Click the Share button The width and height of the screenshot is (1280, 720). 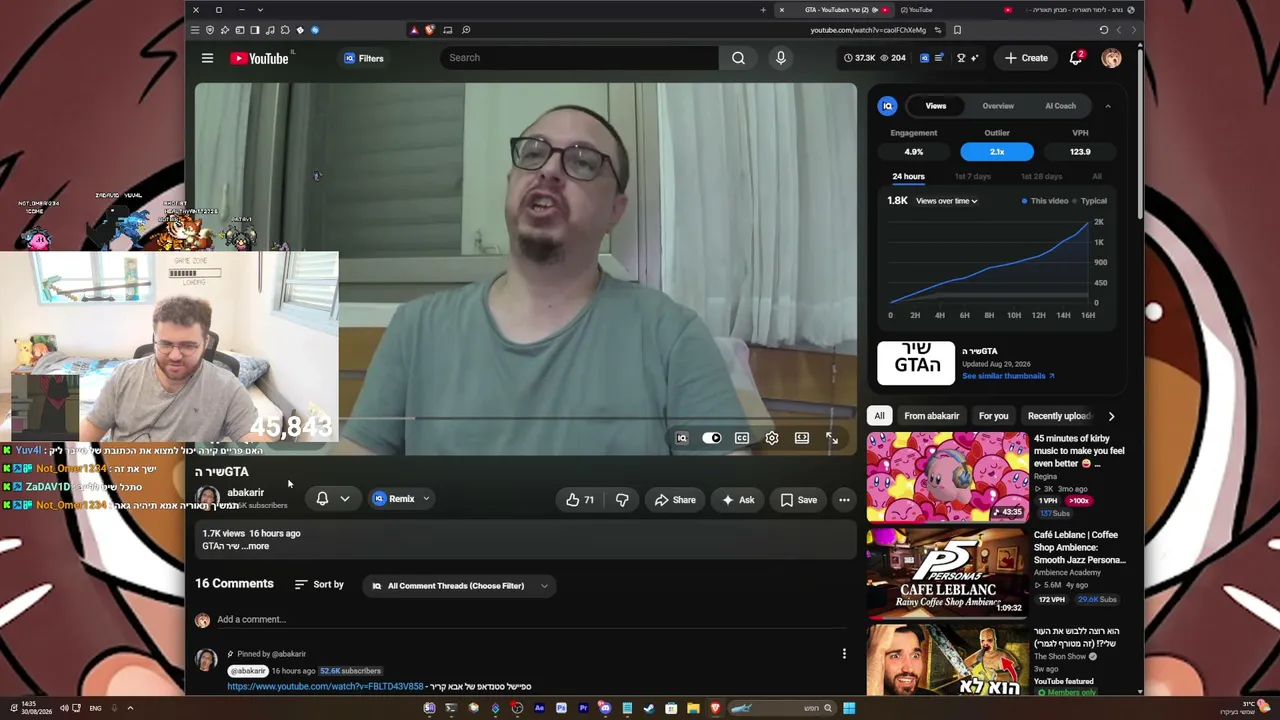click(x=675, y=500)
